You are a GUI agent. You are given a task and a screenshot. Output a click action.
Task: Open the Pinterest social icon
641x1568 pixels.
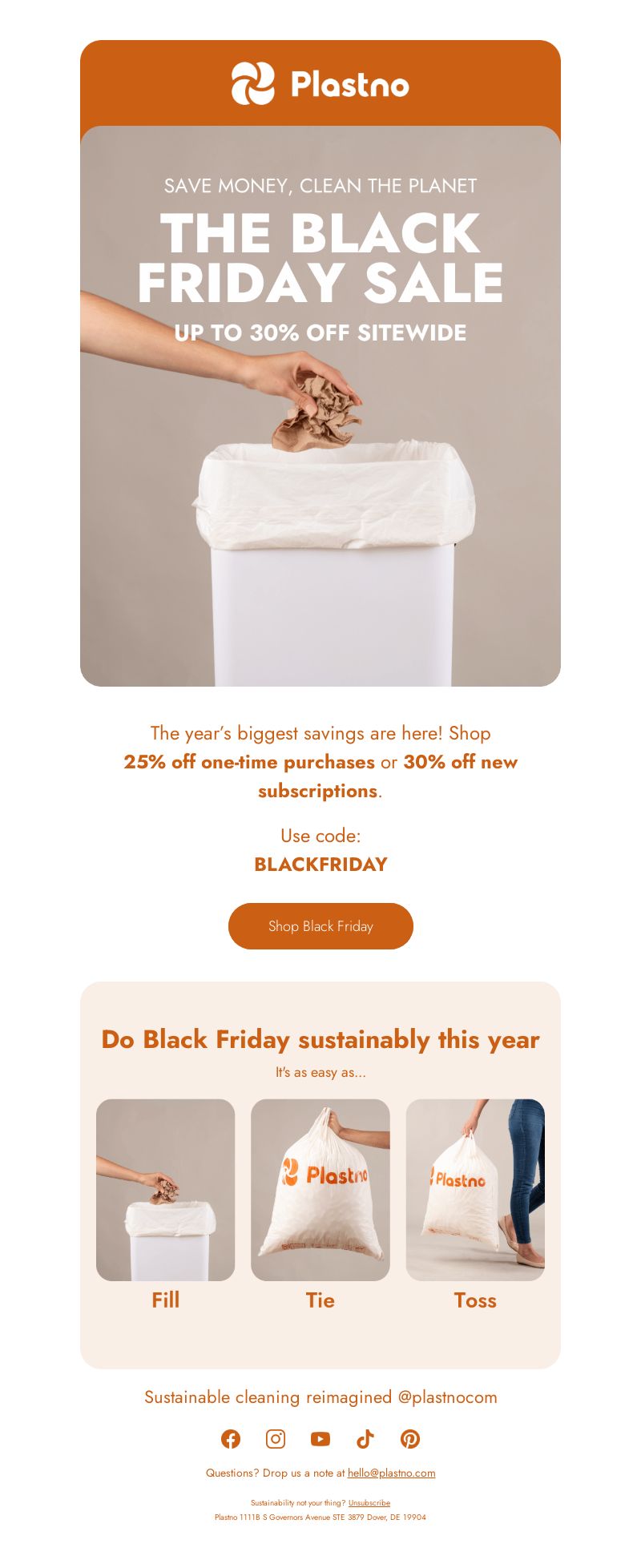(x=410, y=1439)
